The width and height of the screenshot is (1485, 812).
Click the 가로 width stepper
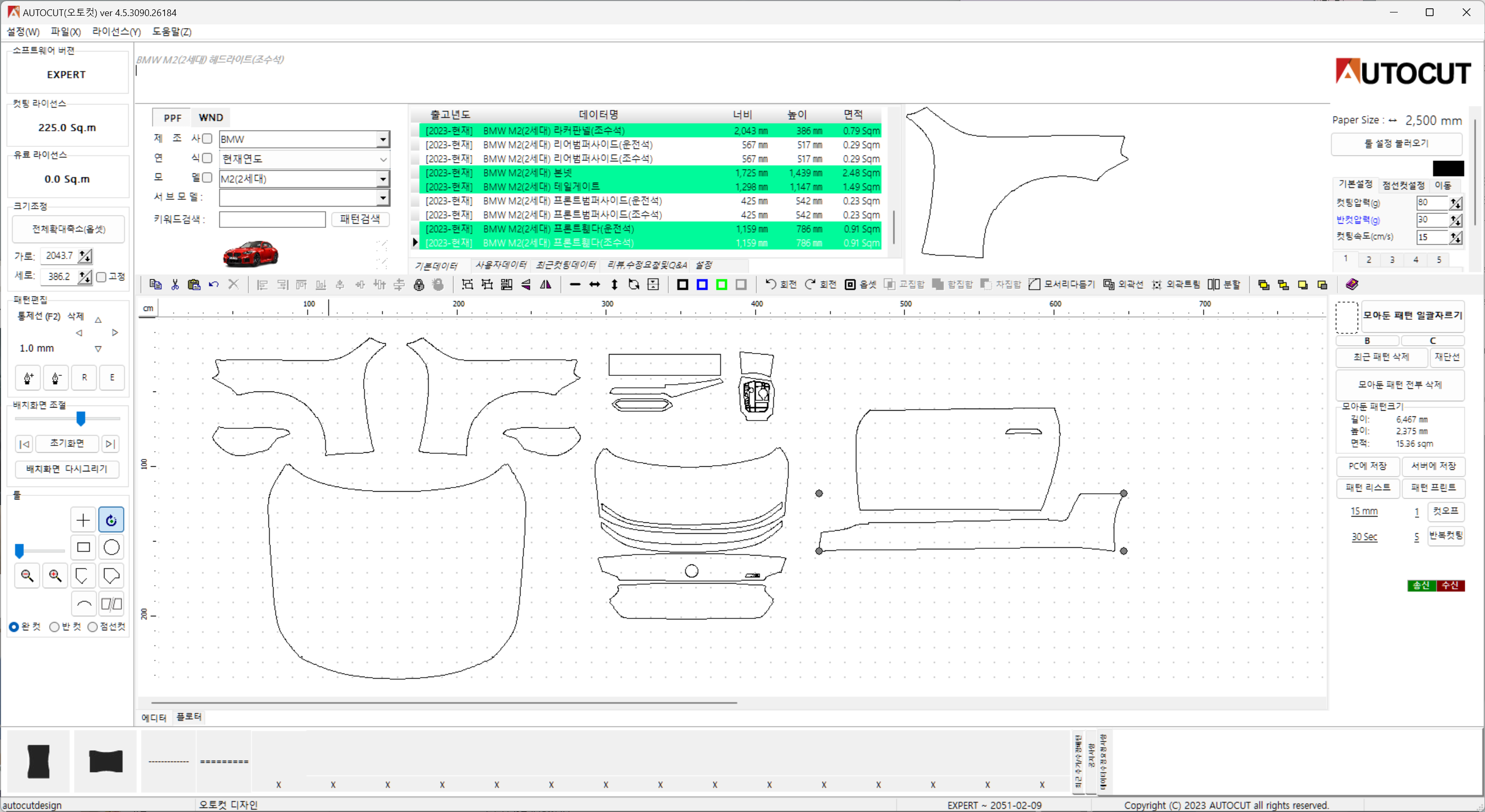coord(85,256)
